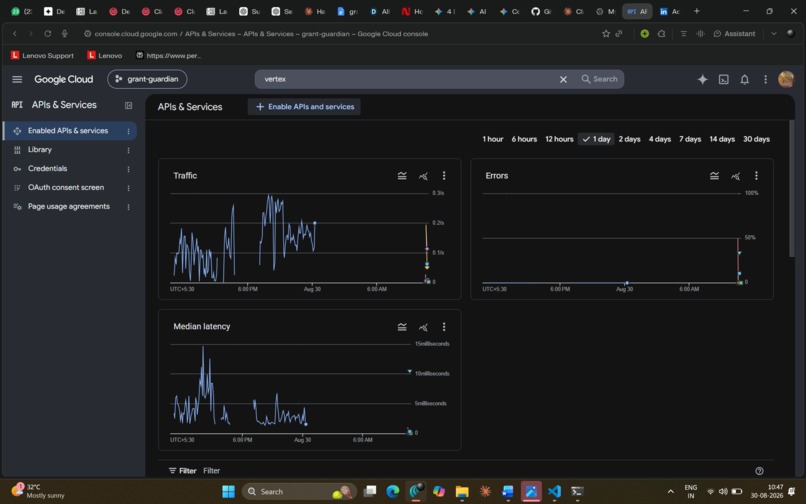Bookmark this page with the star icon
The height and width of the screenshot is (504, 806).
tap(606, 33)
